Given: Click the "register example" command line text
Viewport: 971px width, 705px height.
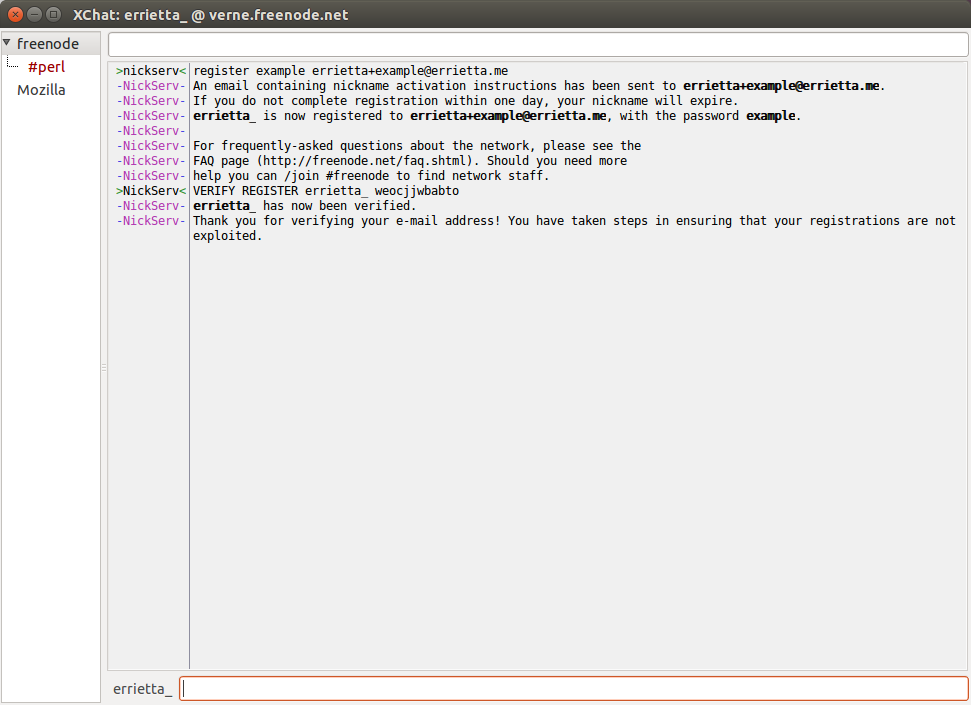Looking at the screenshot, I should pos(351,71).
